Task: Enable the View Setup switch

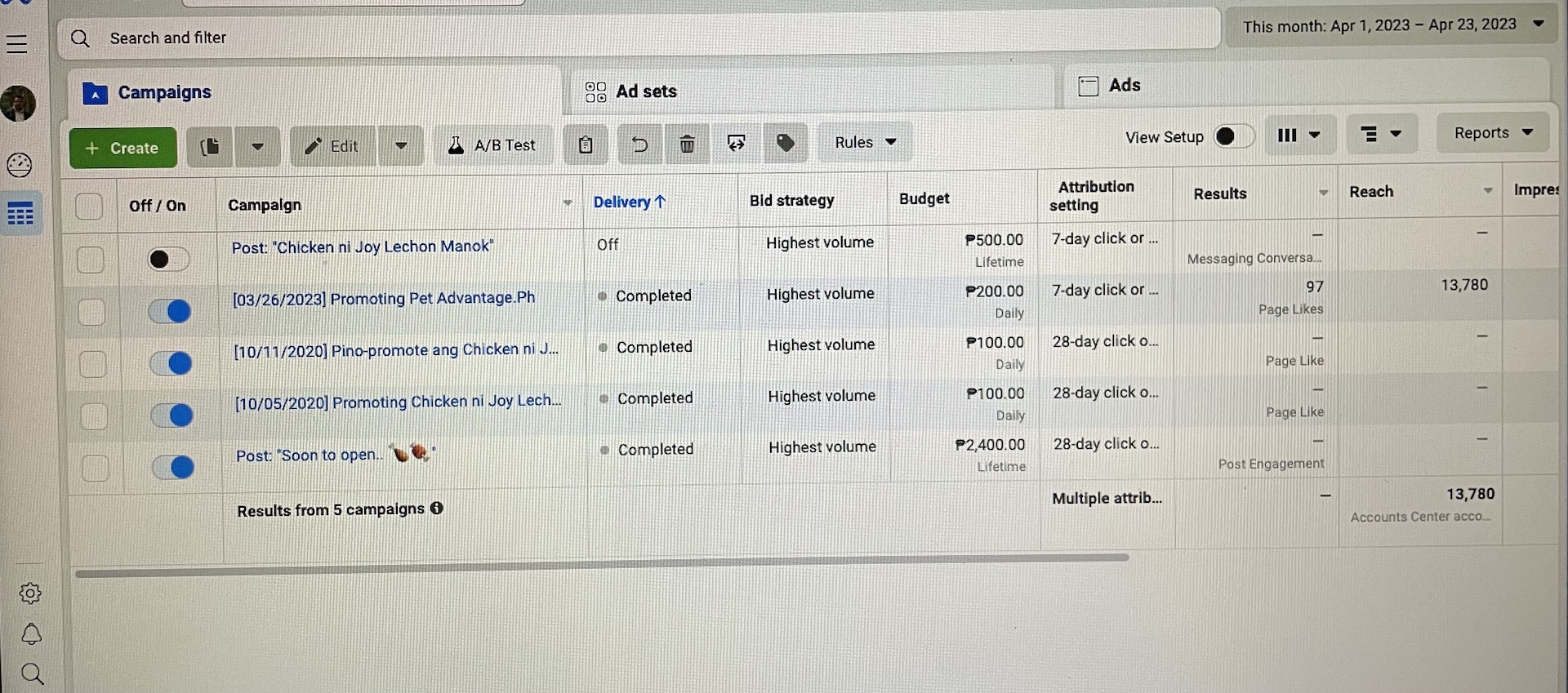Action: pos(1233,136)
